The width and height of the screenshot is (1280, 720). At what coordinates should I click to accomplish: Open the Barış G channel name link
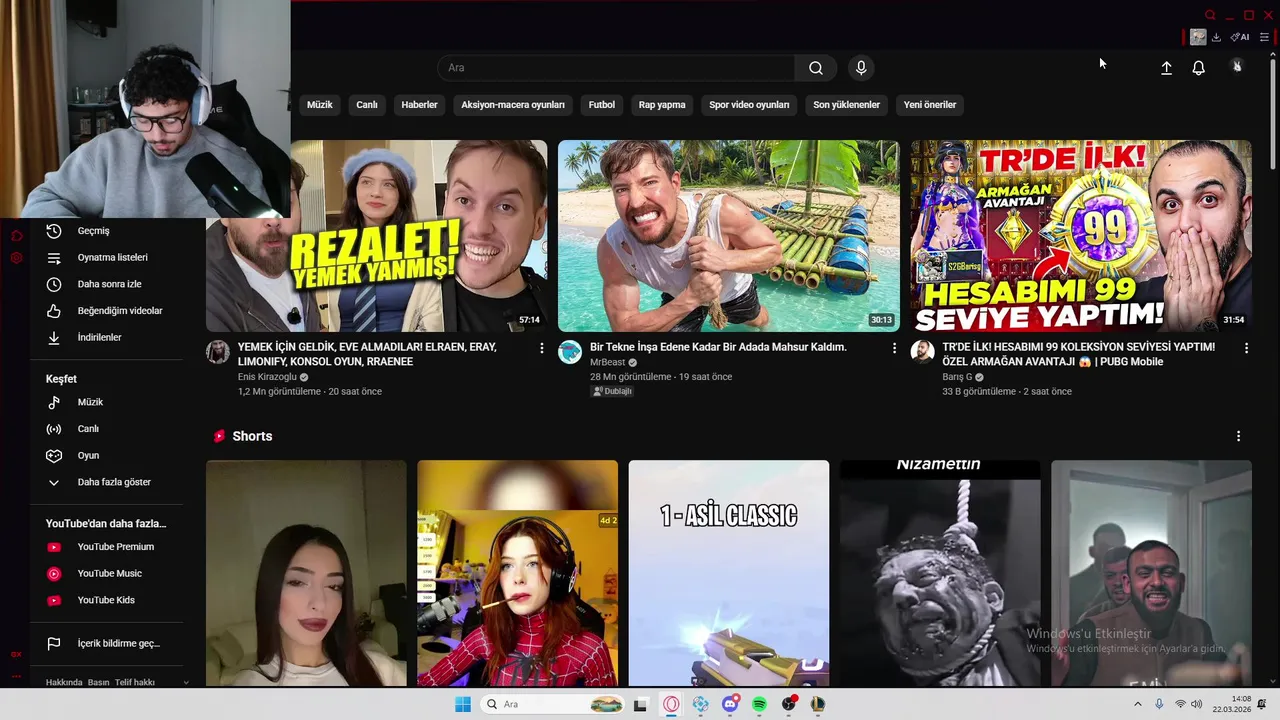click(x=957, y=377)
